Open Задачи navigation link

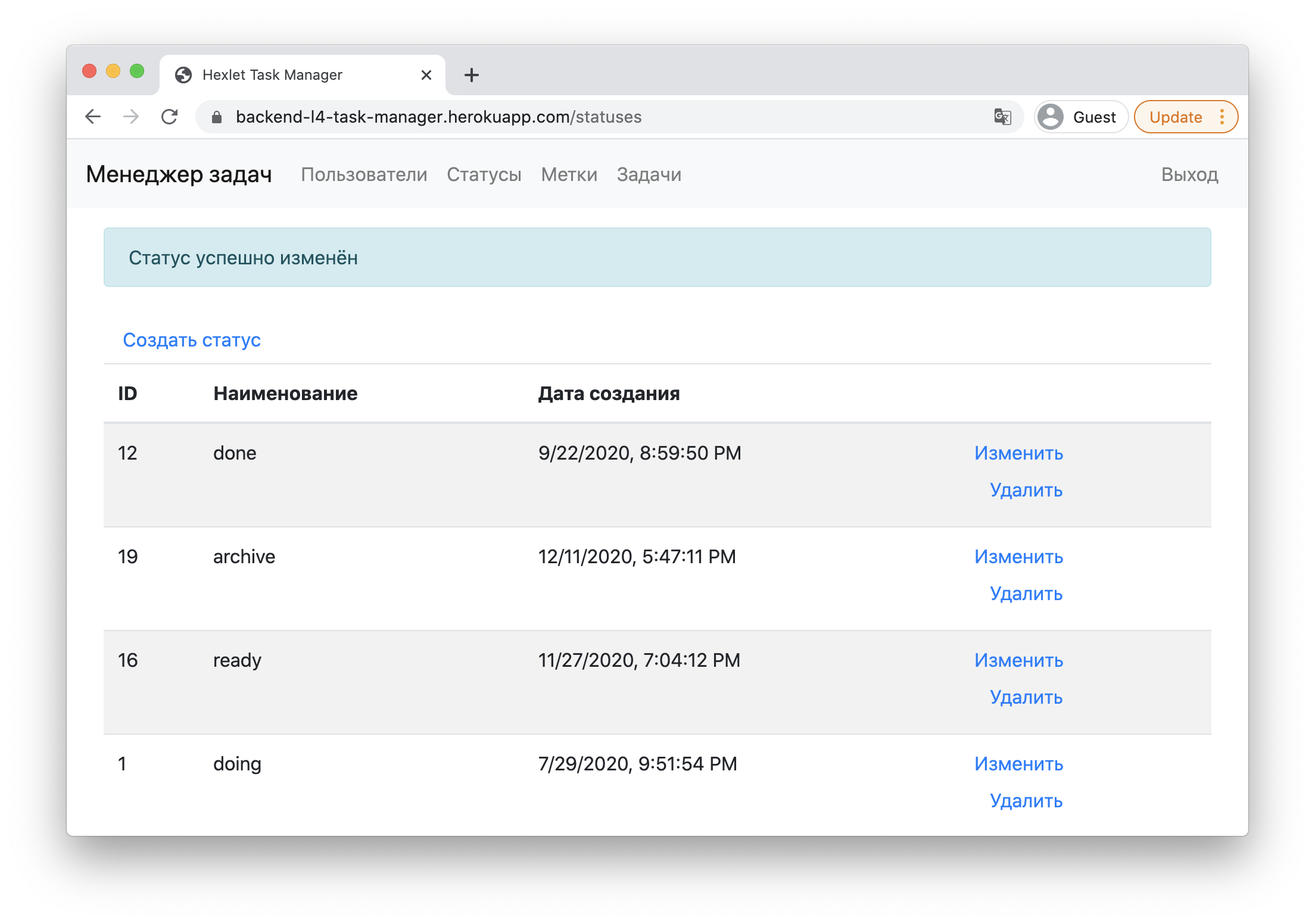click(649, 174)
